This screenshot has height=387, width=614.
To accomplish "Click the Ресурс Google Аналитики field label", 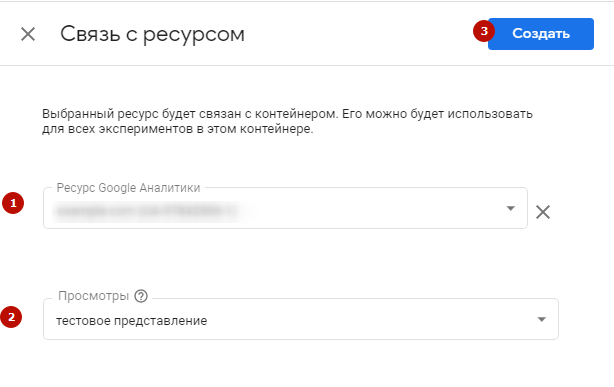I will click(x=128, y=188).
